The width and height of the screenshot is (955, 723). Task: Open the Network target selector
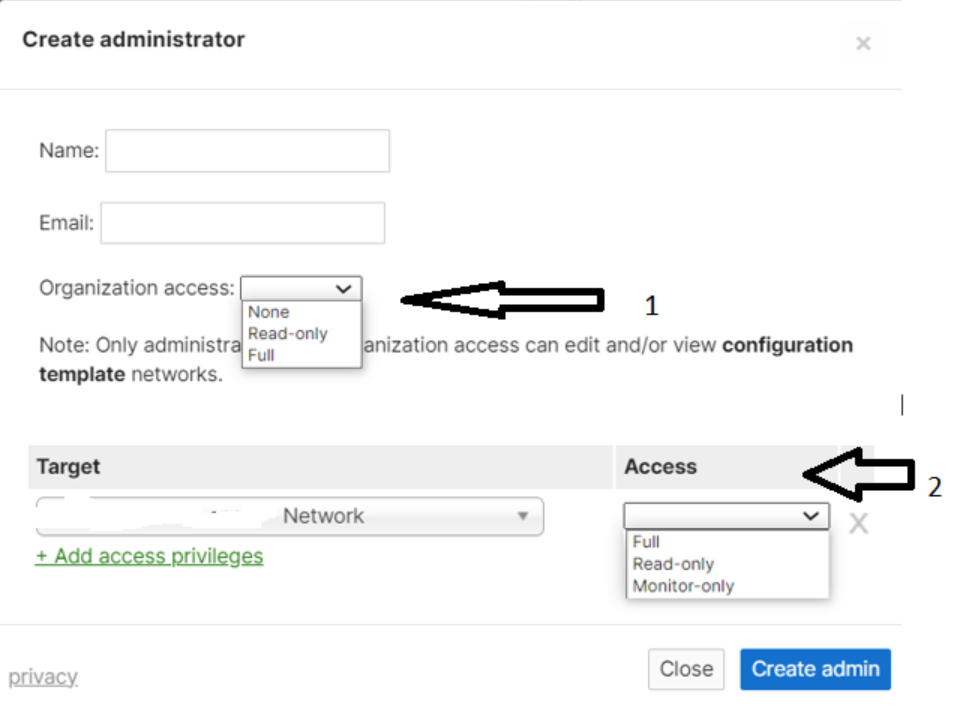point(290,516)
